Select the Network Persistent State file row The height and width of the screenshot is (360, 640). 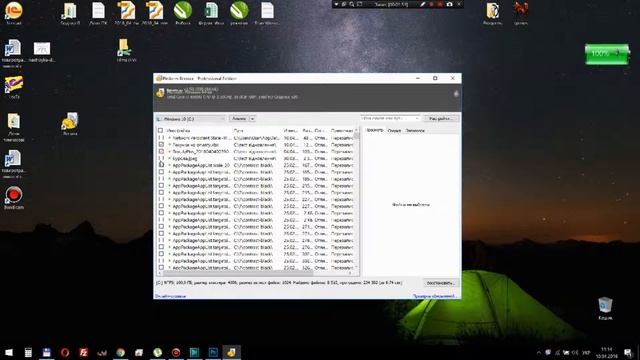[256, 138]
